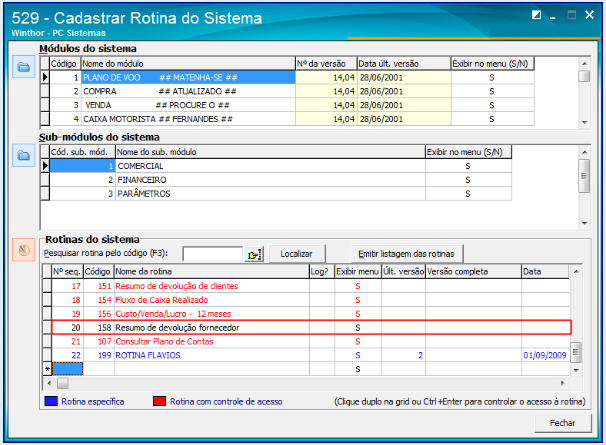Click the search hand icon next to code field

tap(254, 254)
